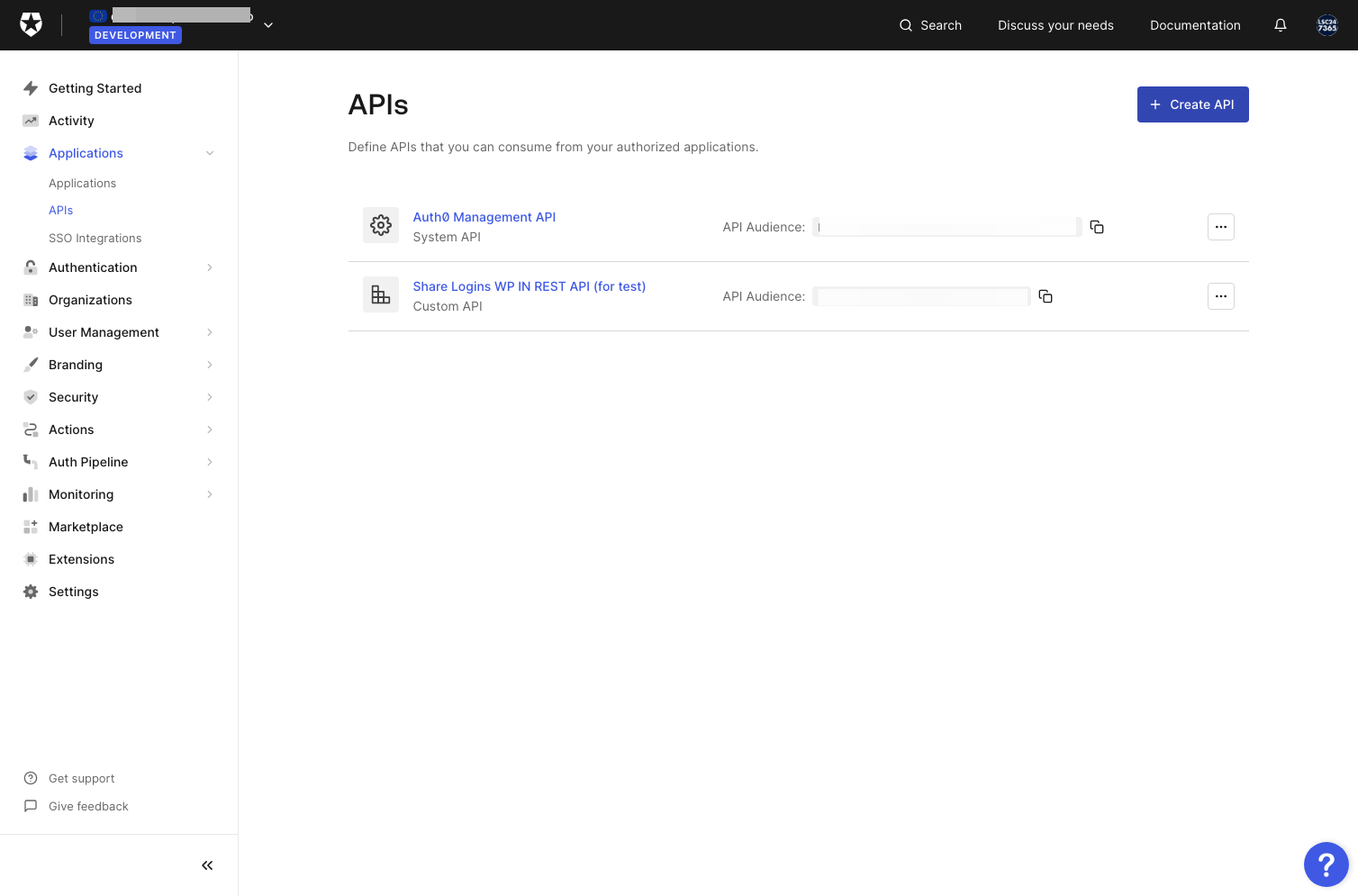Click the Settings gear icon in sidebar
This screenshot has width=1358, height=896.
tap(31, 592)
